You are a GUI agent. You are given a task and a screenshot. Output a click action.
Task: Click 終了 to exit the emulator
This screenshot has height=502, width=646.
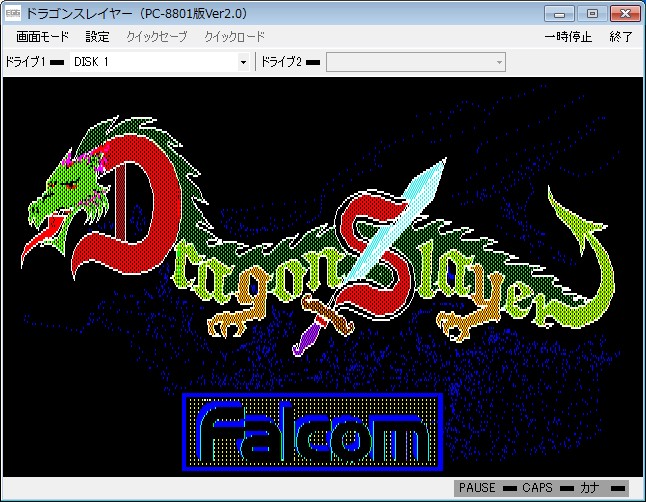(x=621, y=37)
